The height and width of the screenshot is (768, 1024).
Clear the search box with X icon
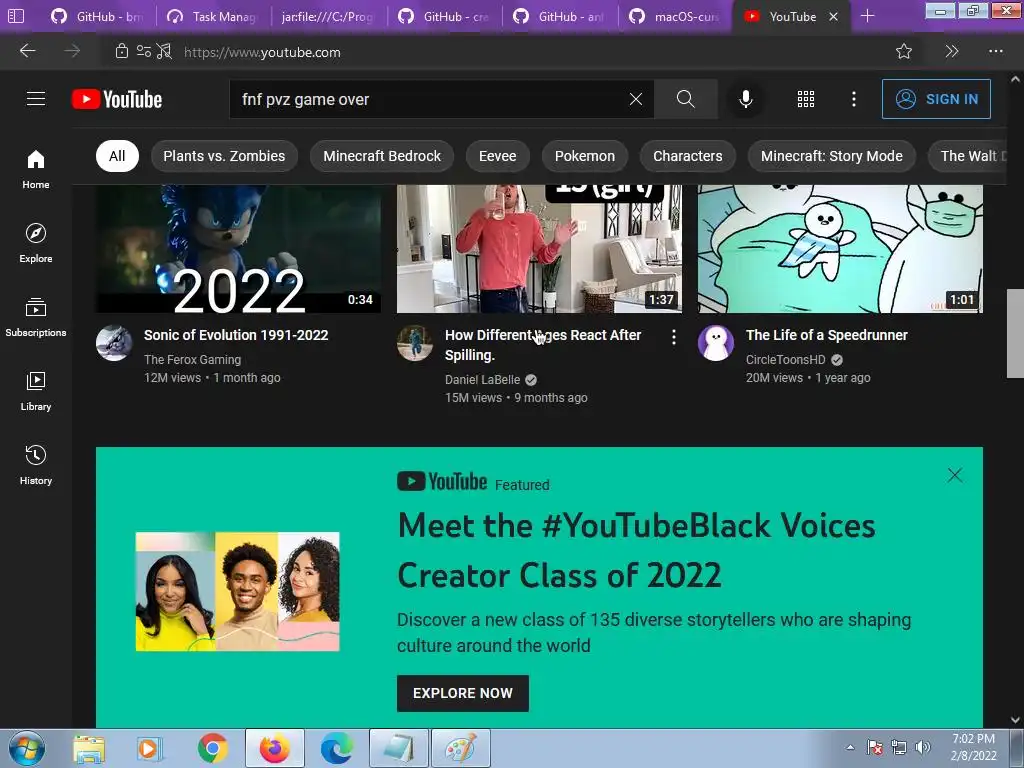(635, 99)
